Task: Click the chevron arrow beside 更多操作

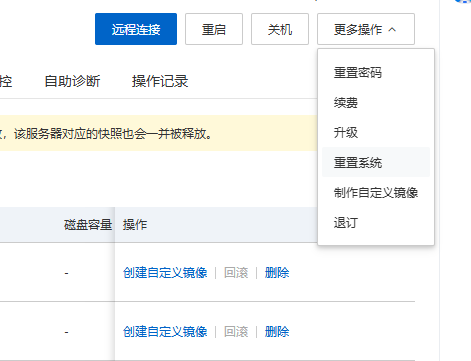Action: (392, 30)
